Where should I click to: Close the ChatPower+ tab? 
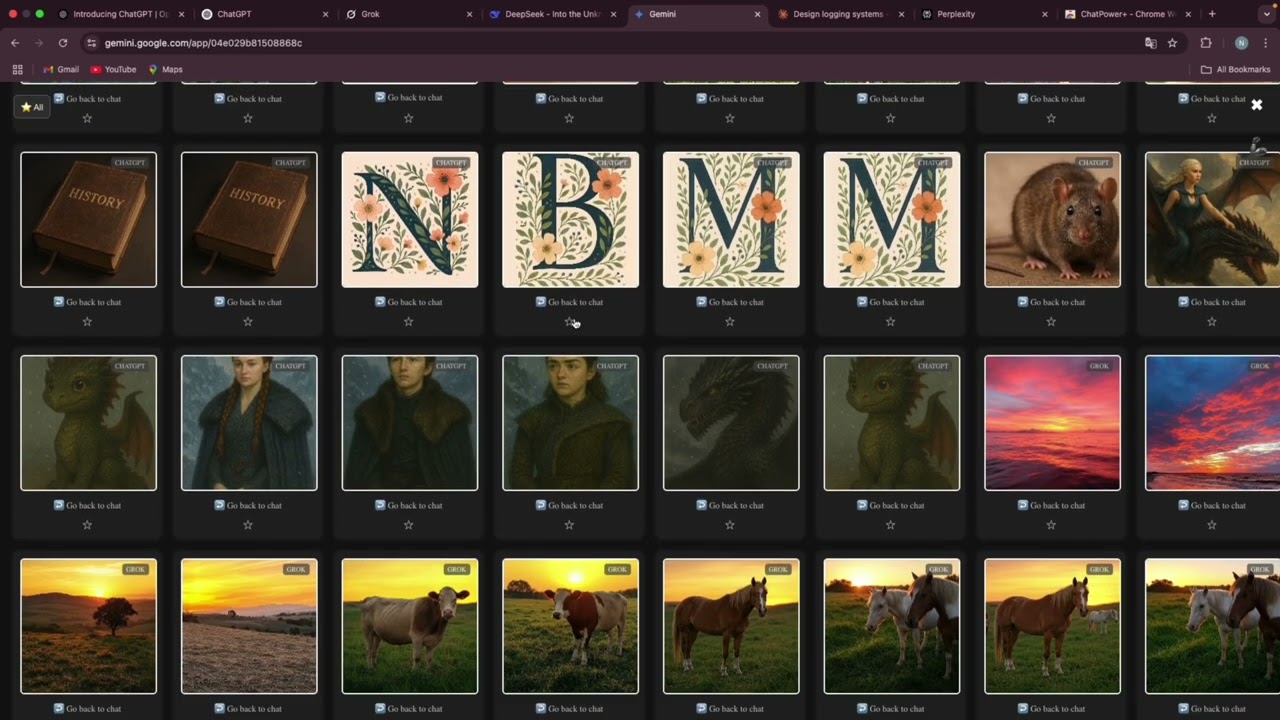(x=1188, y=14)
